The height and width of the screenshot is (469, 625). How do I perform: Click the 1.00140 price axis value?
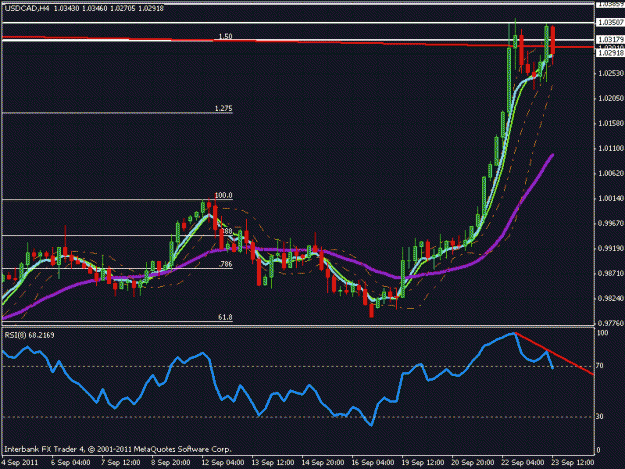pos(611,198)
